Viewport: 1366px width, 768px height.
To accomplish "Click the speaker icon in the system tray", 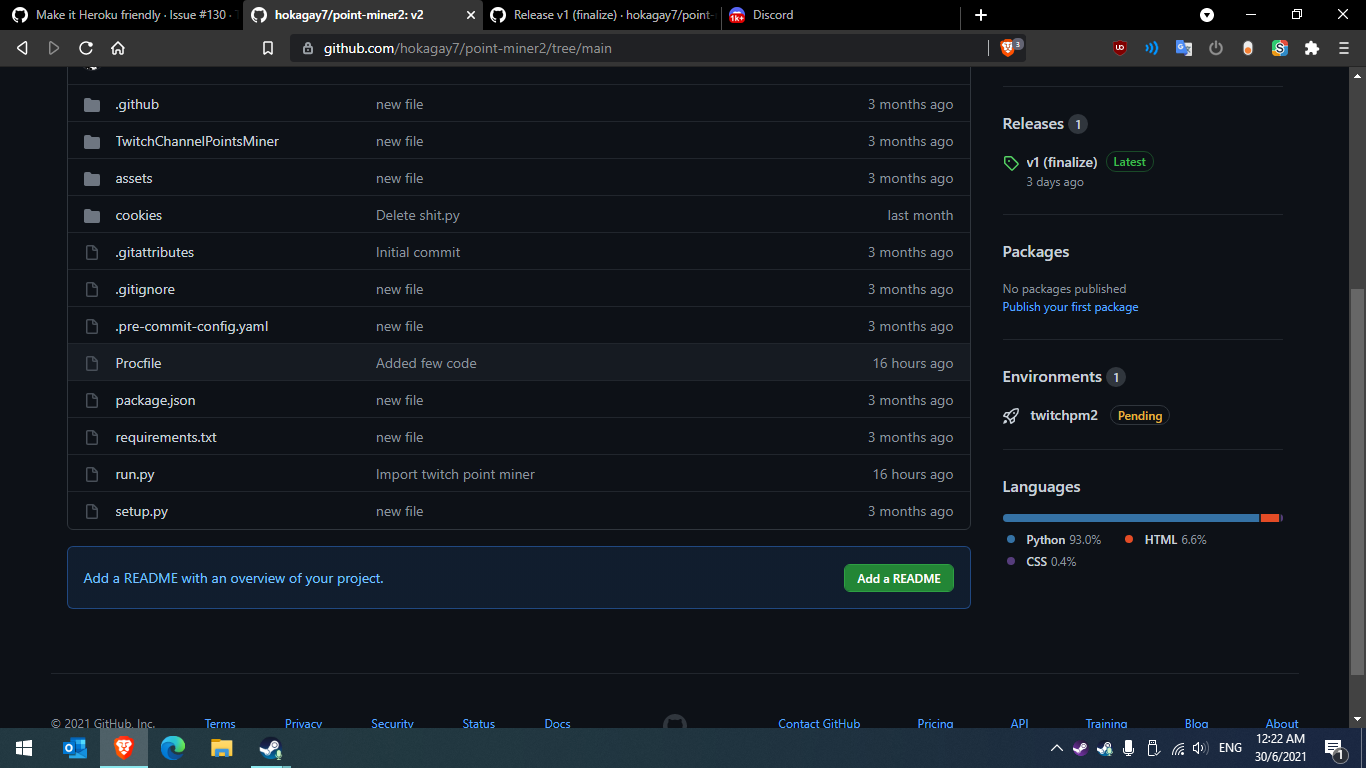I will tap(1199, 747).
